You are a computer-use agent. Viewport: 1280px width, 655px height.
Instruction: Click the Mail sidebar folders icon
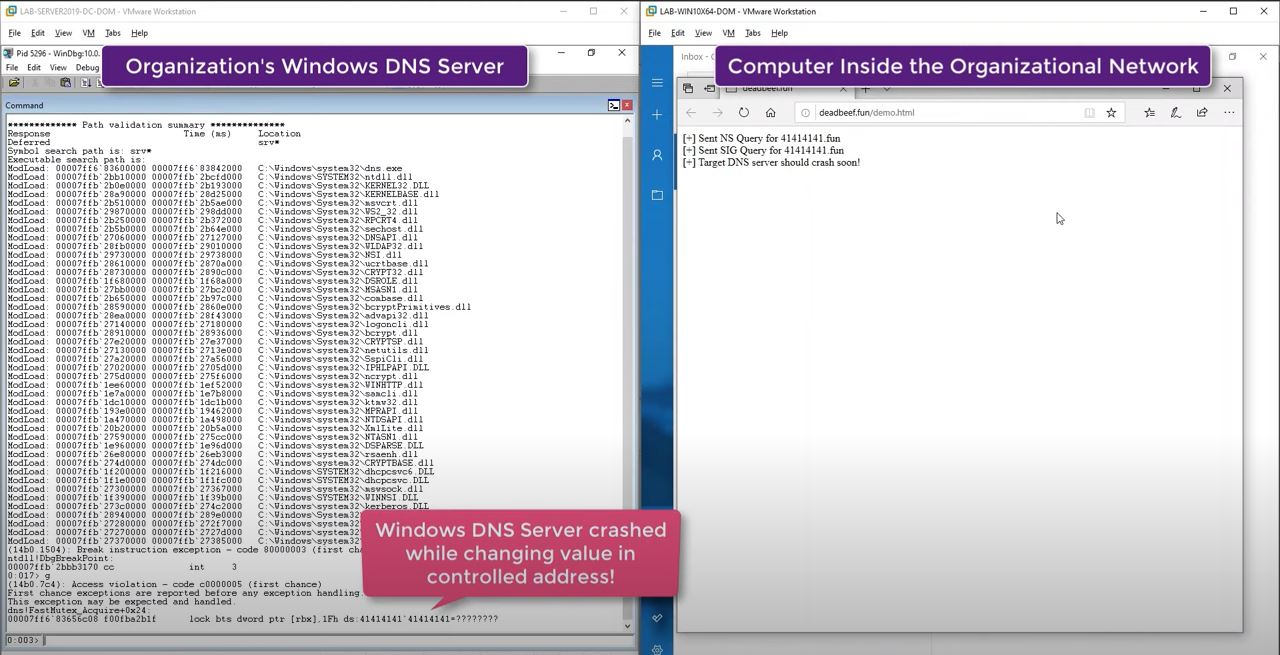pyautogui.click(x=657, y=195)
